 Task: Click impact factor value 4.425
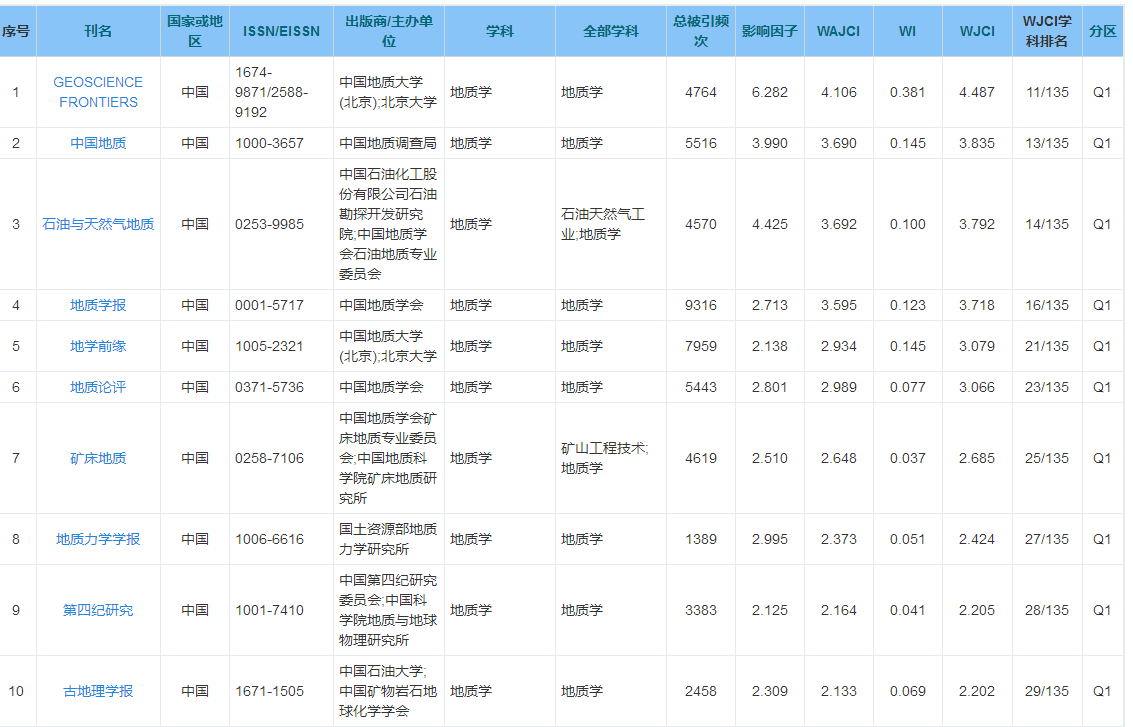coord(770,224)
